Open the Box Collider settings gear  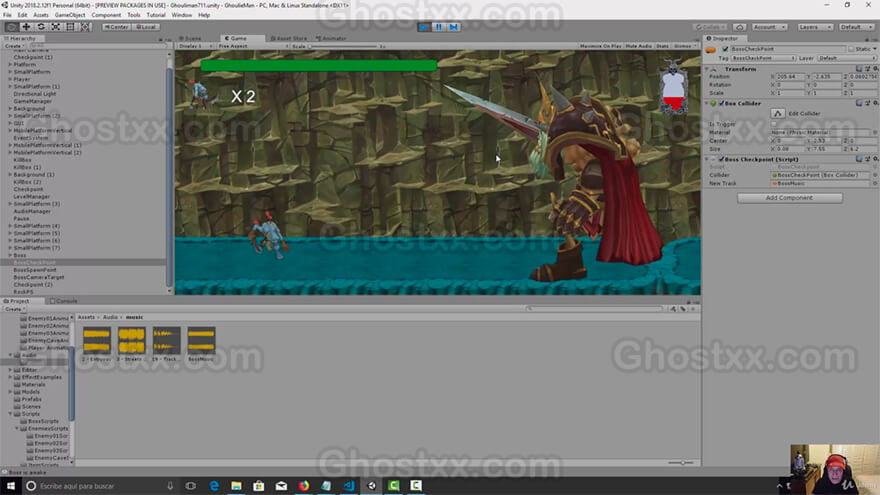click(875, 103)
